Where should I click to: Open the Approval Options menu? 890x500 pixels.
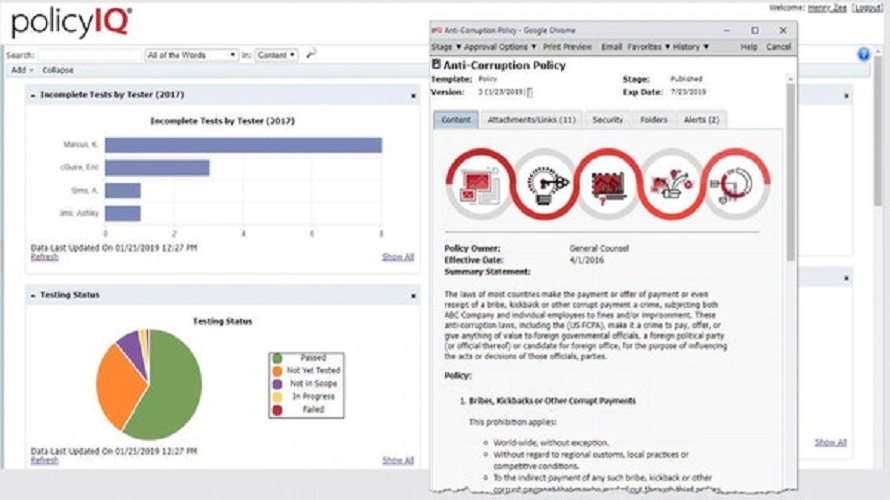pos(499,47)
